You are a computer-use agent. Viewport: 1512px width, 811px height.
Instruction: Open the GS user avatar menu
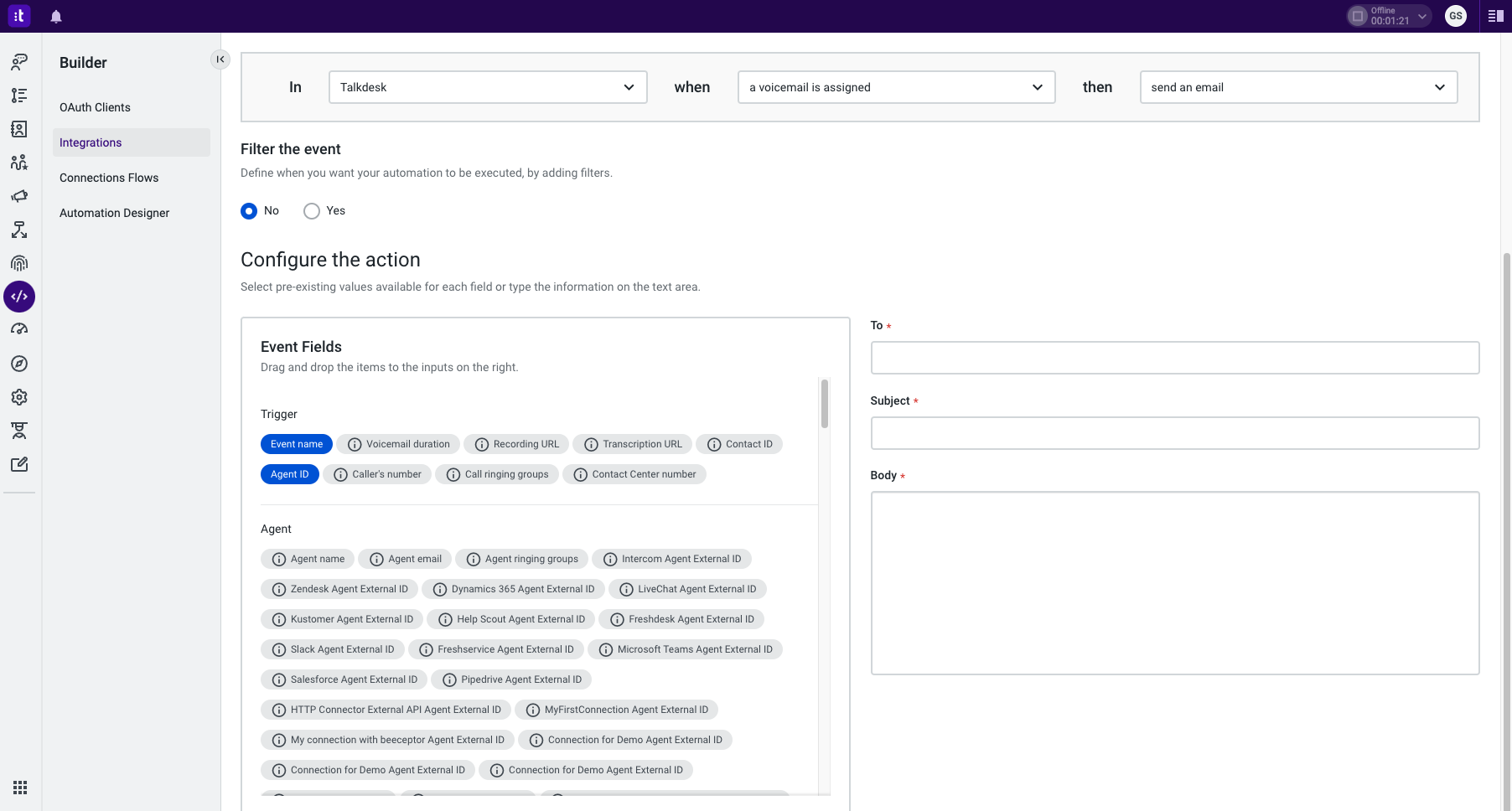coord(1456,16)
